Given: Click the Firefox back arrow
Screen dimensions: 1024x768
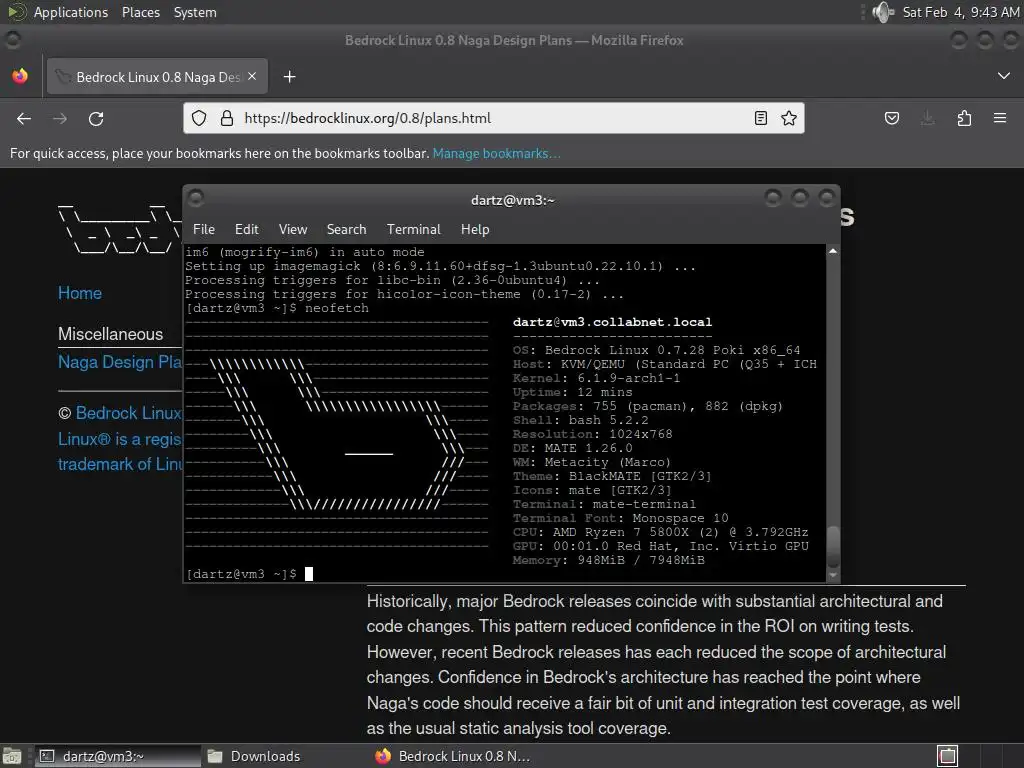Looking at the screenshot, I should click(x=24, y=118).
